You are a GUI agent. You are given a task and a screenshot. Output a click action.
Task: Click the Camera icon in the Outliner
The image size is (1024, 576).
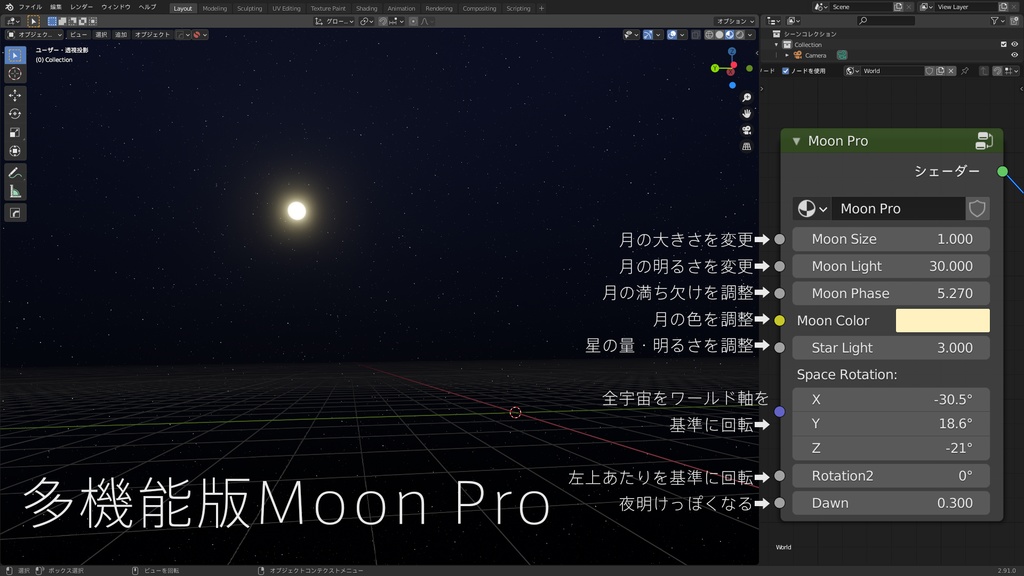798,55
